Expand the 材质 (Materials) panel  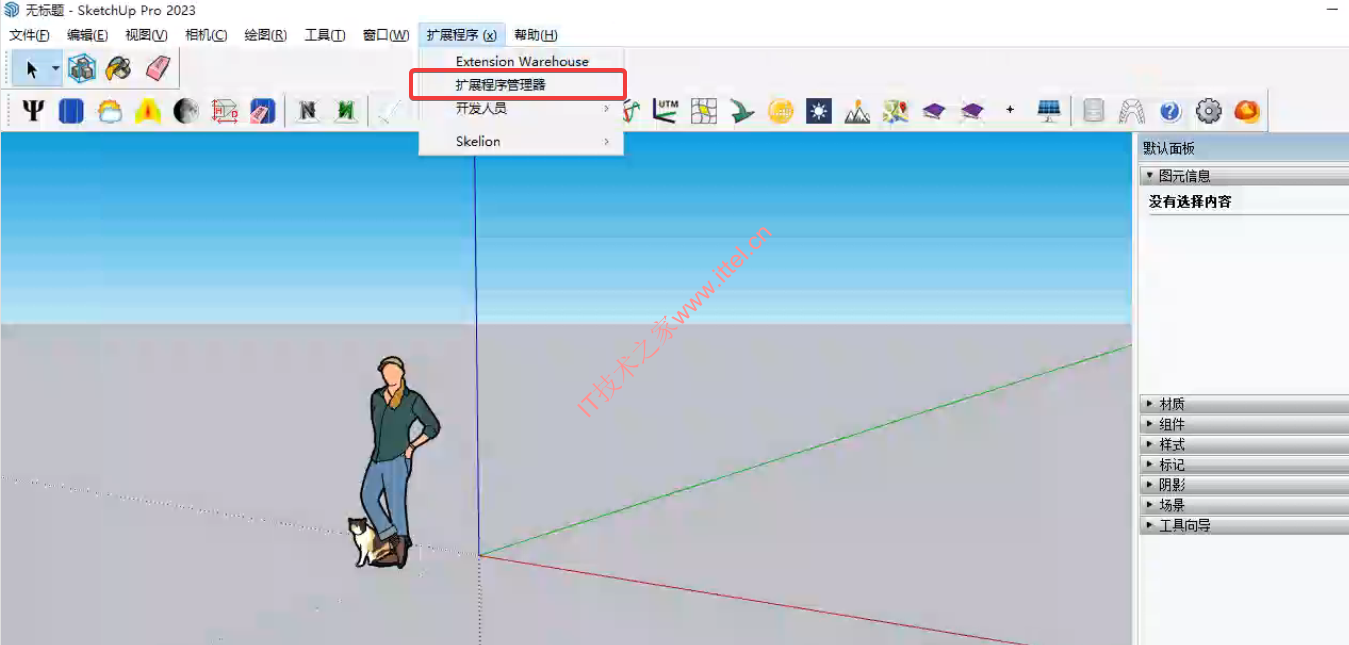point(1171,404)
